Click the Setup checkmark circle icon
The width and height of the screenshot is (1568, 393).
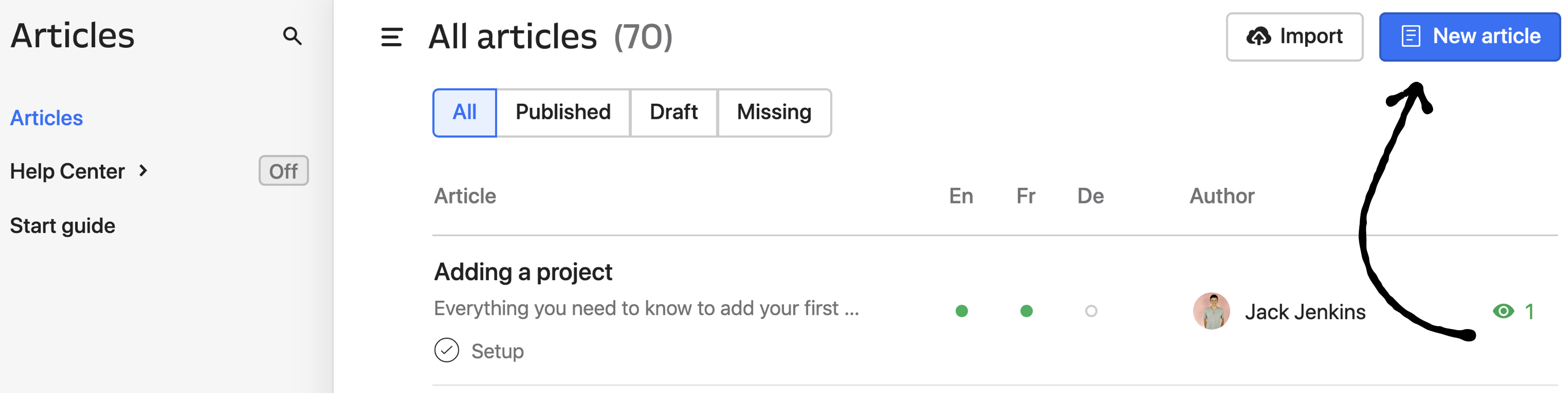(x=446, y=350)
